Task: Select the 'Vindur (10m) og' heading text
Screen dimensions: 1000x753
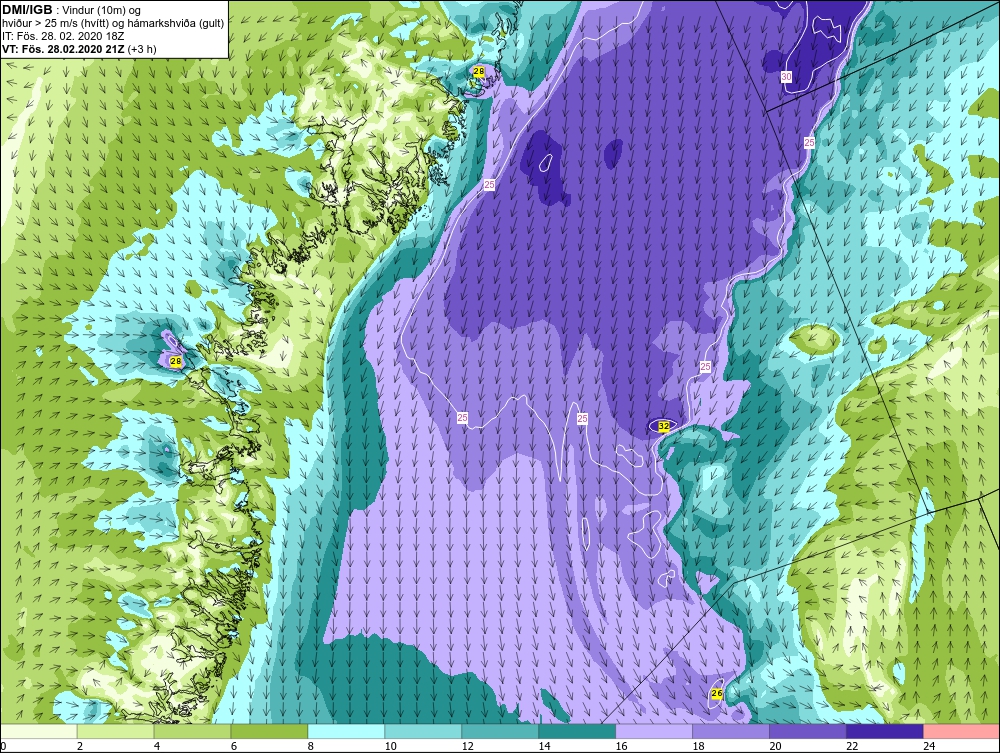Action: 103,11
